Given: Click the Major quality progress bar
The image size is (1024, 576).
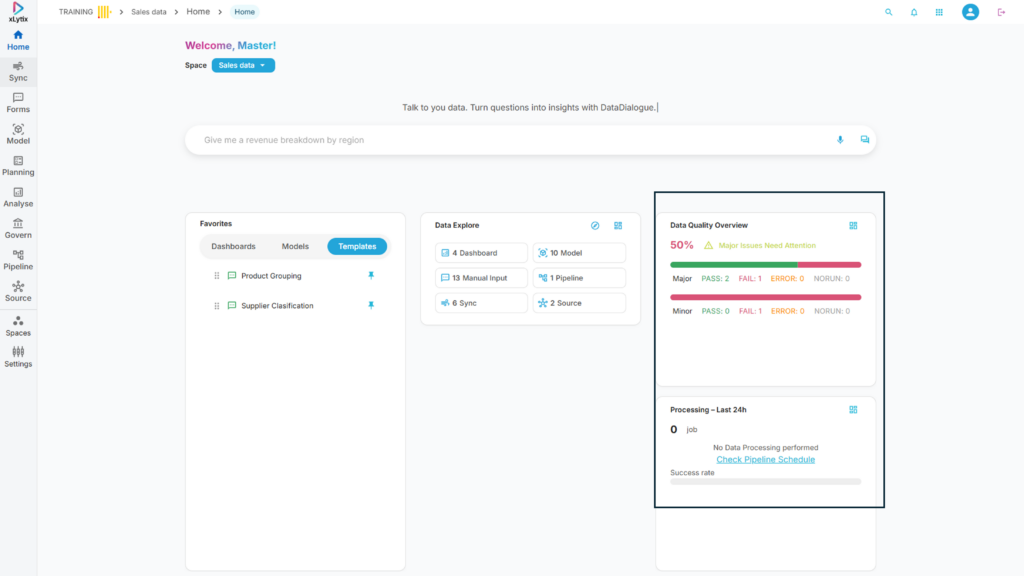Looking at the screenshot, I should click(765, 265).
